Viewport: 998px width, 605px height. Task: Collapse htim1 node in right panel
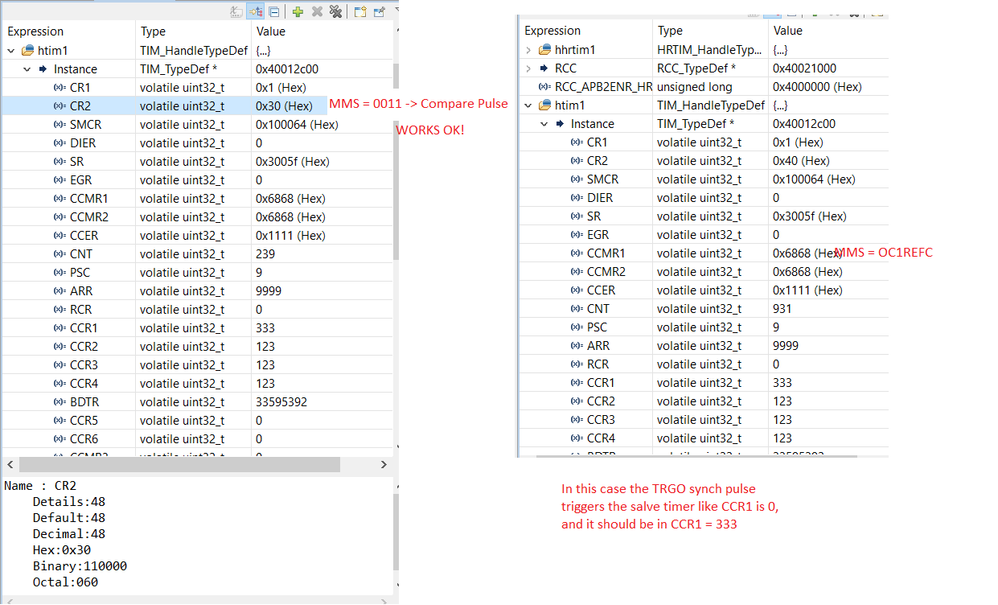[528, 105]
